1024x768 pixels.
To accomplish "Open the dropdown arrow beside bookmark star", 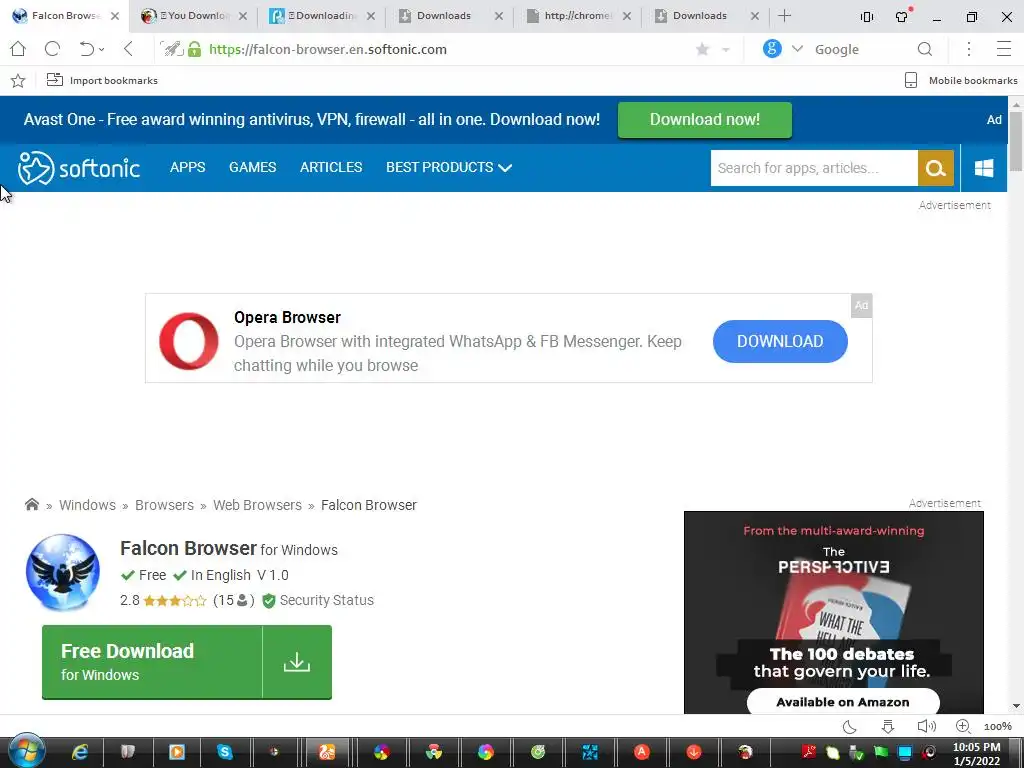I will coord(726,50).
